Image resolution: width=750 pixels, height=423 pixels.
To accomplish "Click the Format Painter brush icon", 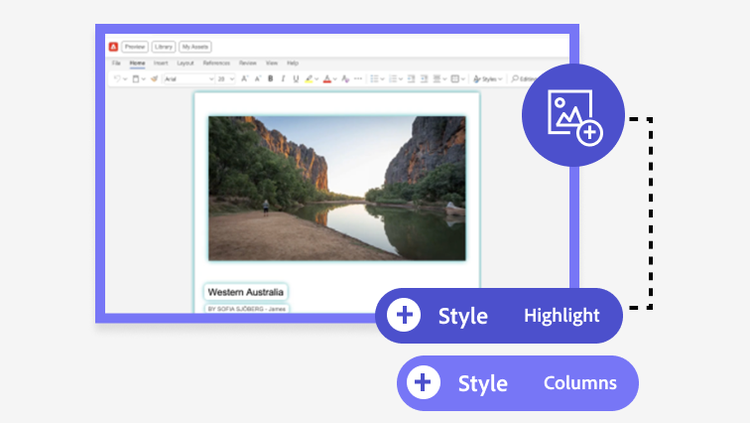I will point(155,78).
